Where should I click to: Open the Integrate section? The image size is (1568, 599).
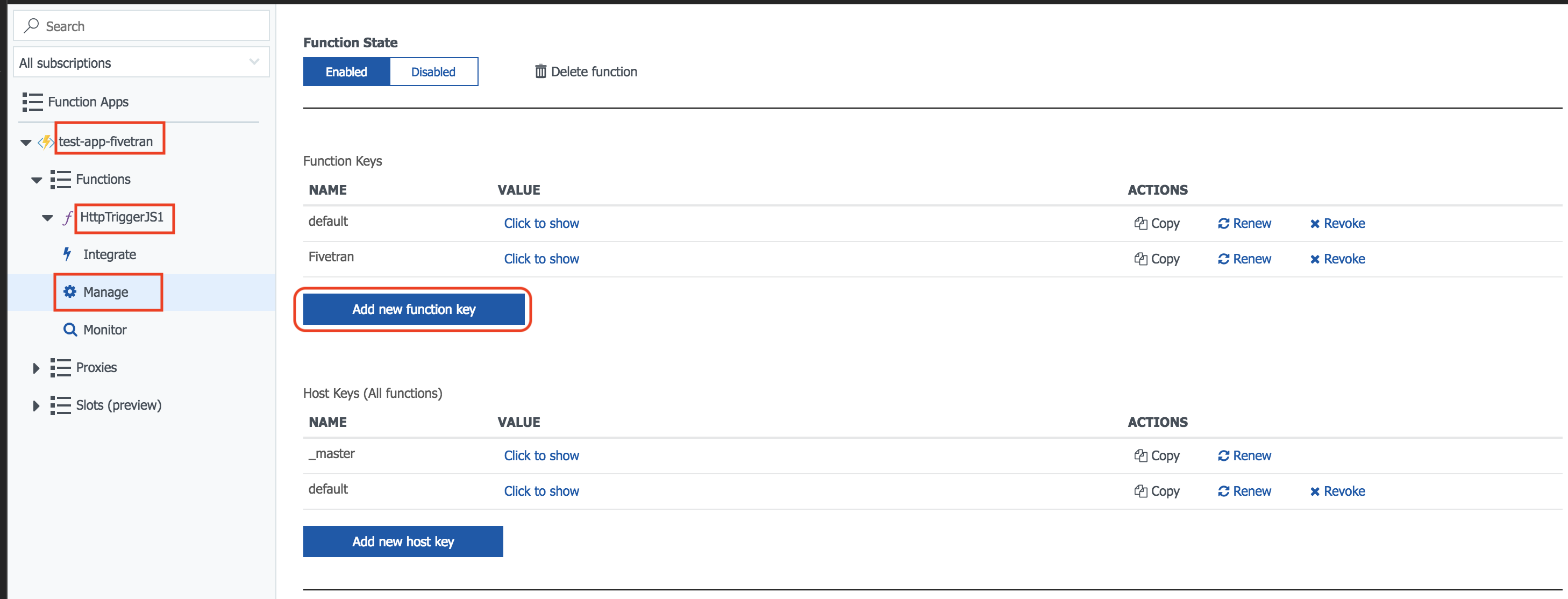pyautogui.click(x=110, y=254)
